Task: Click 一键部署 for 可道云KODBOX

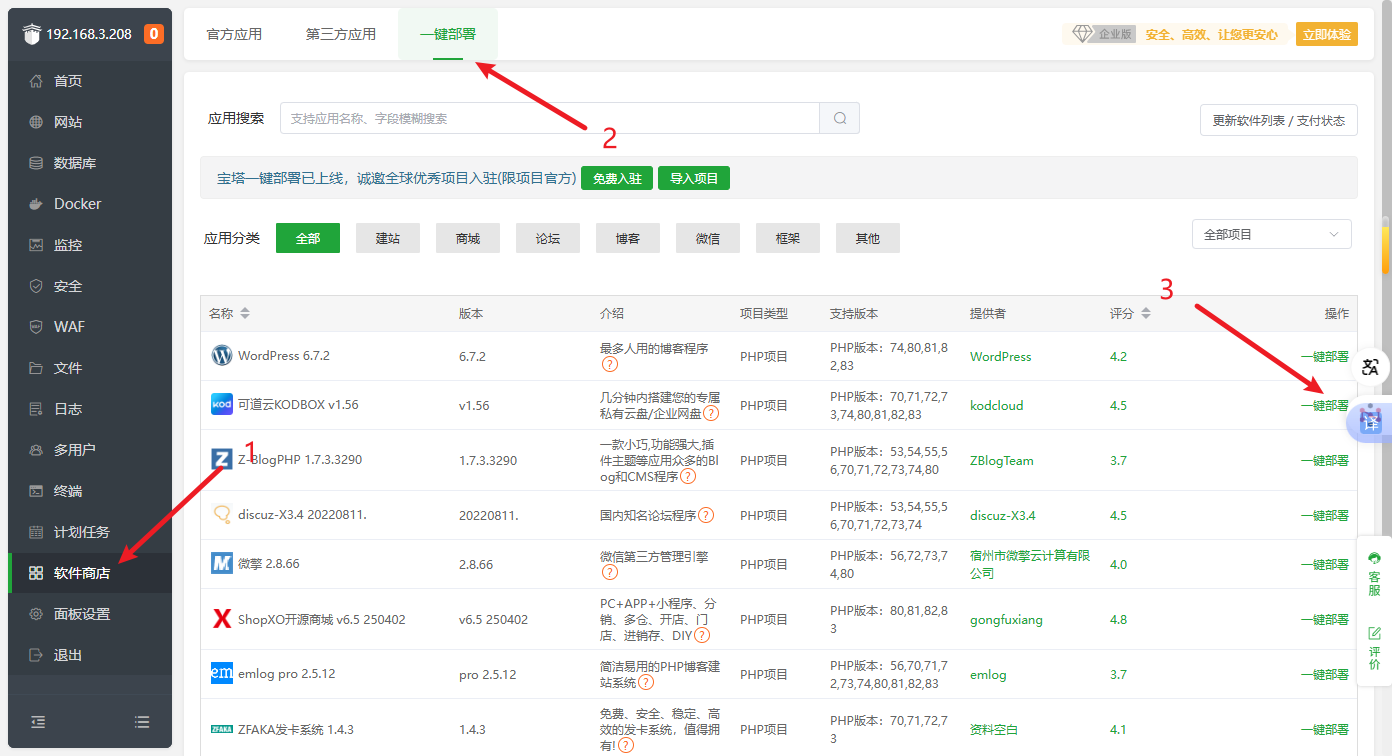Action: point(1324,406)
